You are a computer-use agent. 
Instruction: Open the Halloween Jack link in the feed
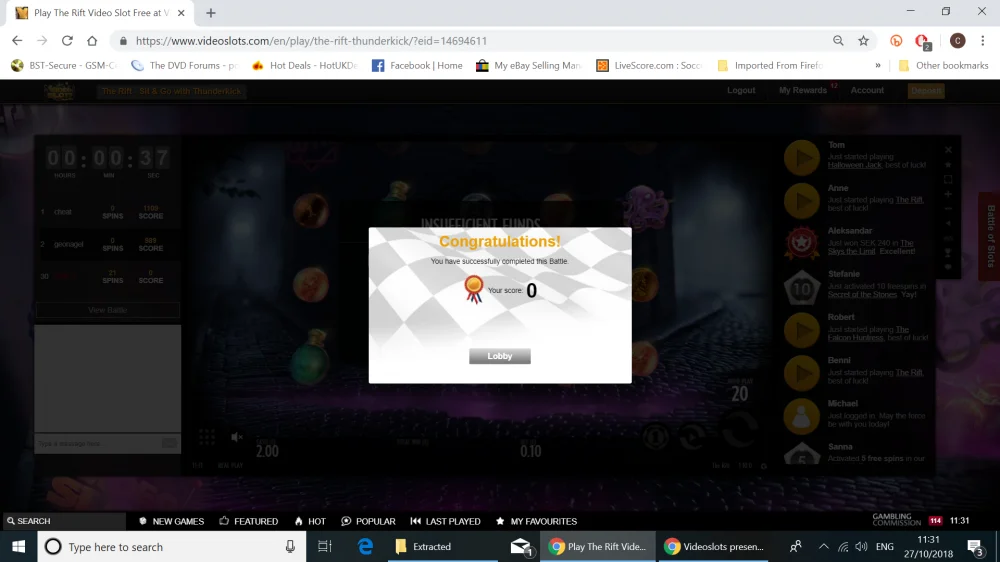855,165
